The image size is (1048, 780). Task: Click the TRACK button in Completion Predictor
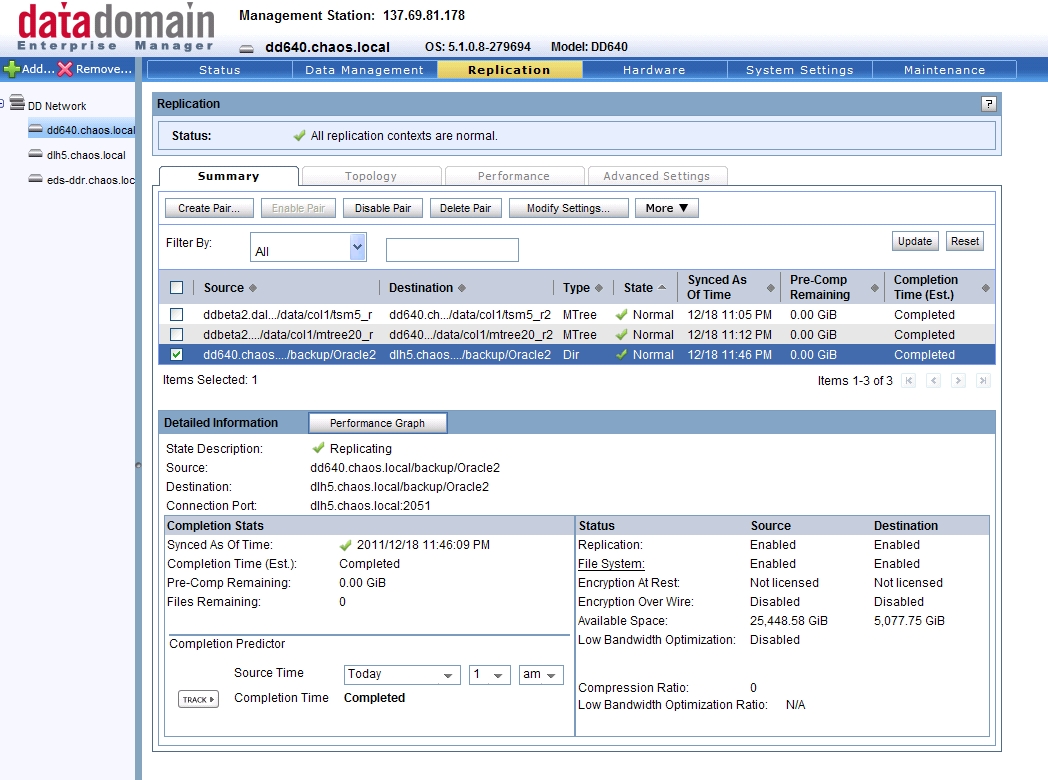(198, 699)
